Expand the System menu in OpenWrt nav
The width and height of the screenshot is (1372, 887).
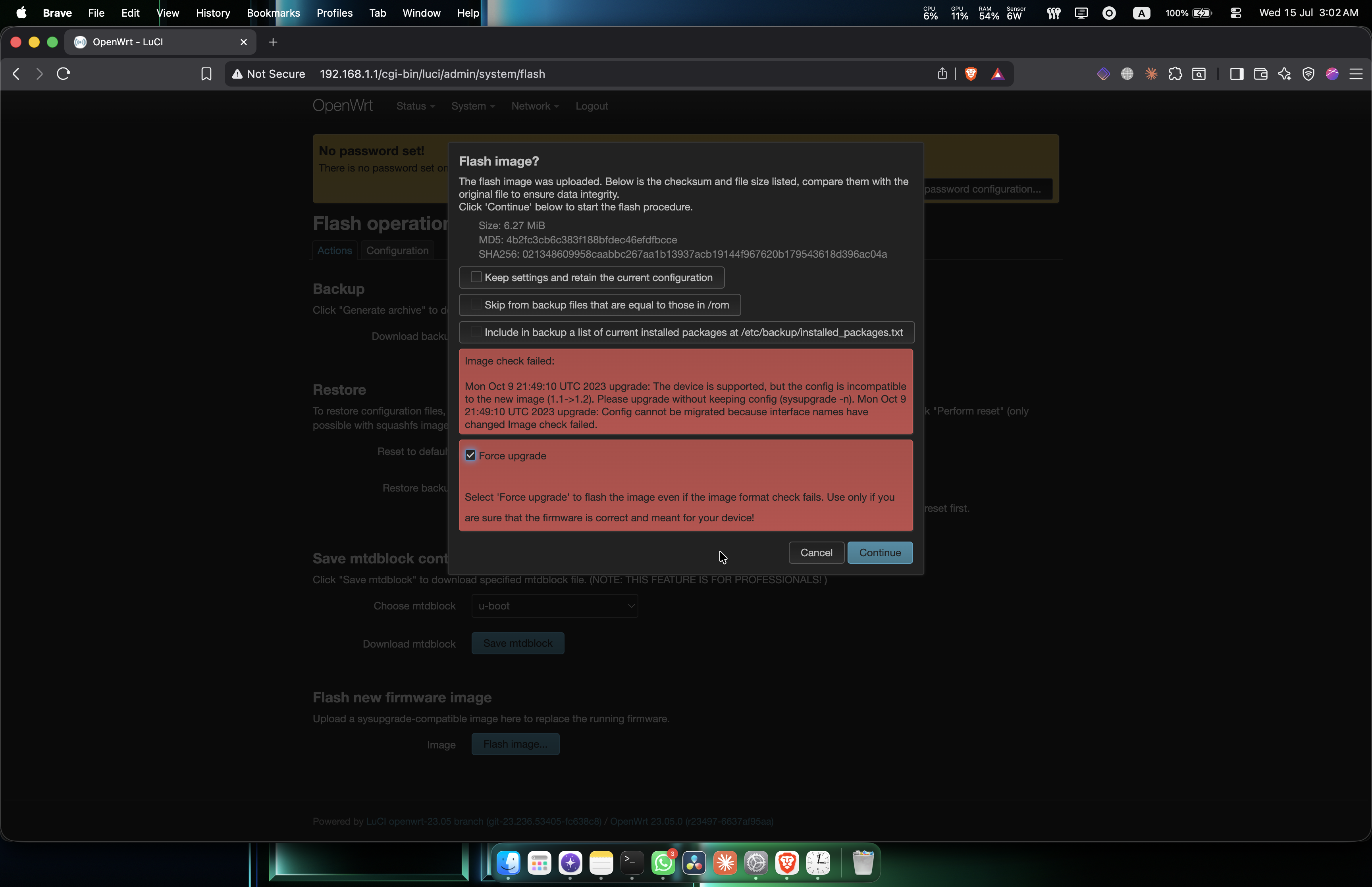click(473, 106)
